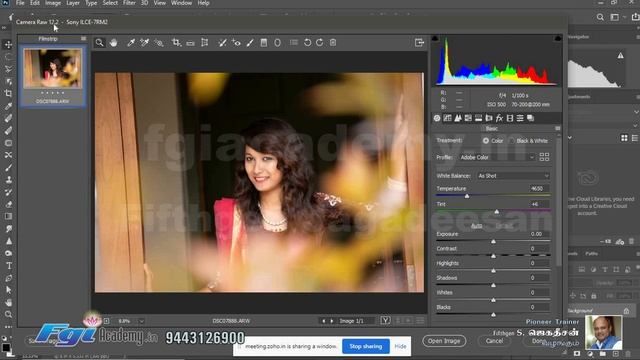Screen dimensions: 640x360
Task: Toggle histogram highlight clipping warning
Action: tap(558, 38)
